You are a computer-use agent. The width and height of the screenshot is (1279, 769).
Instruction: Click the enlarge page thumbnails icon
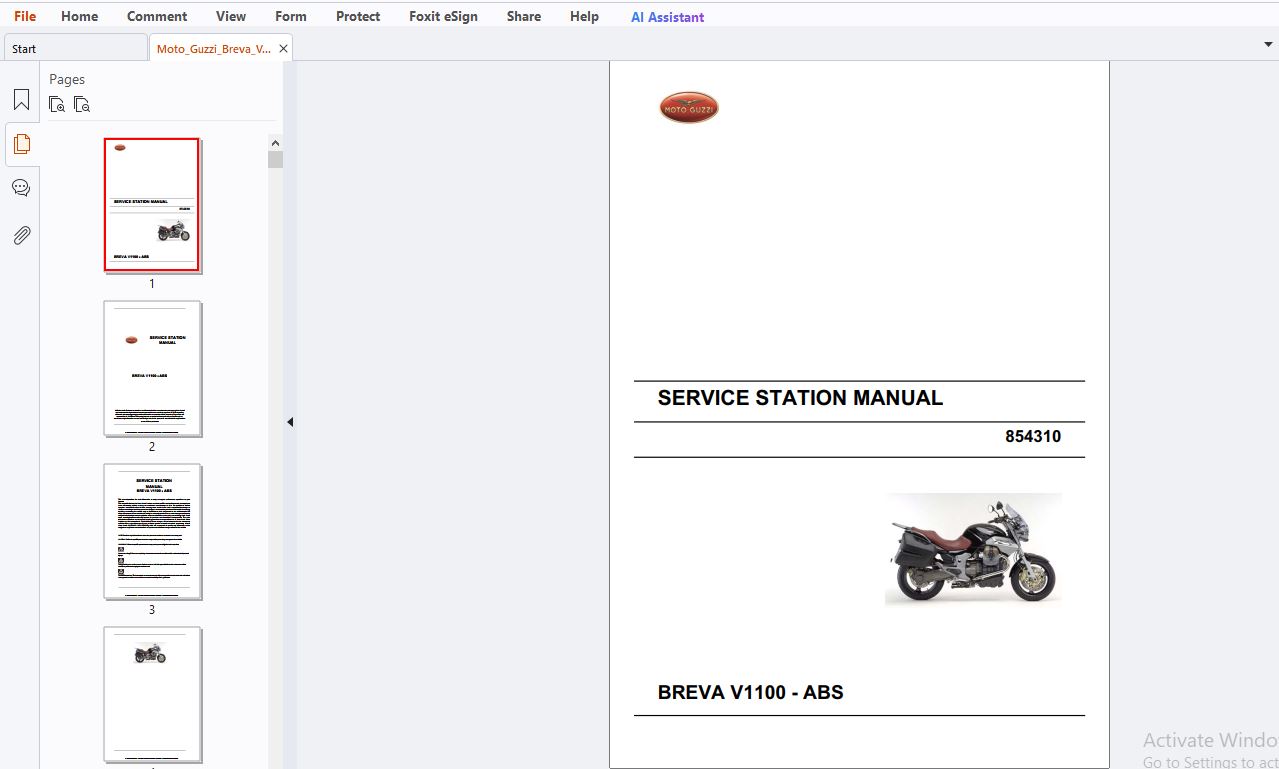[x=57, y=104]
